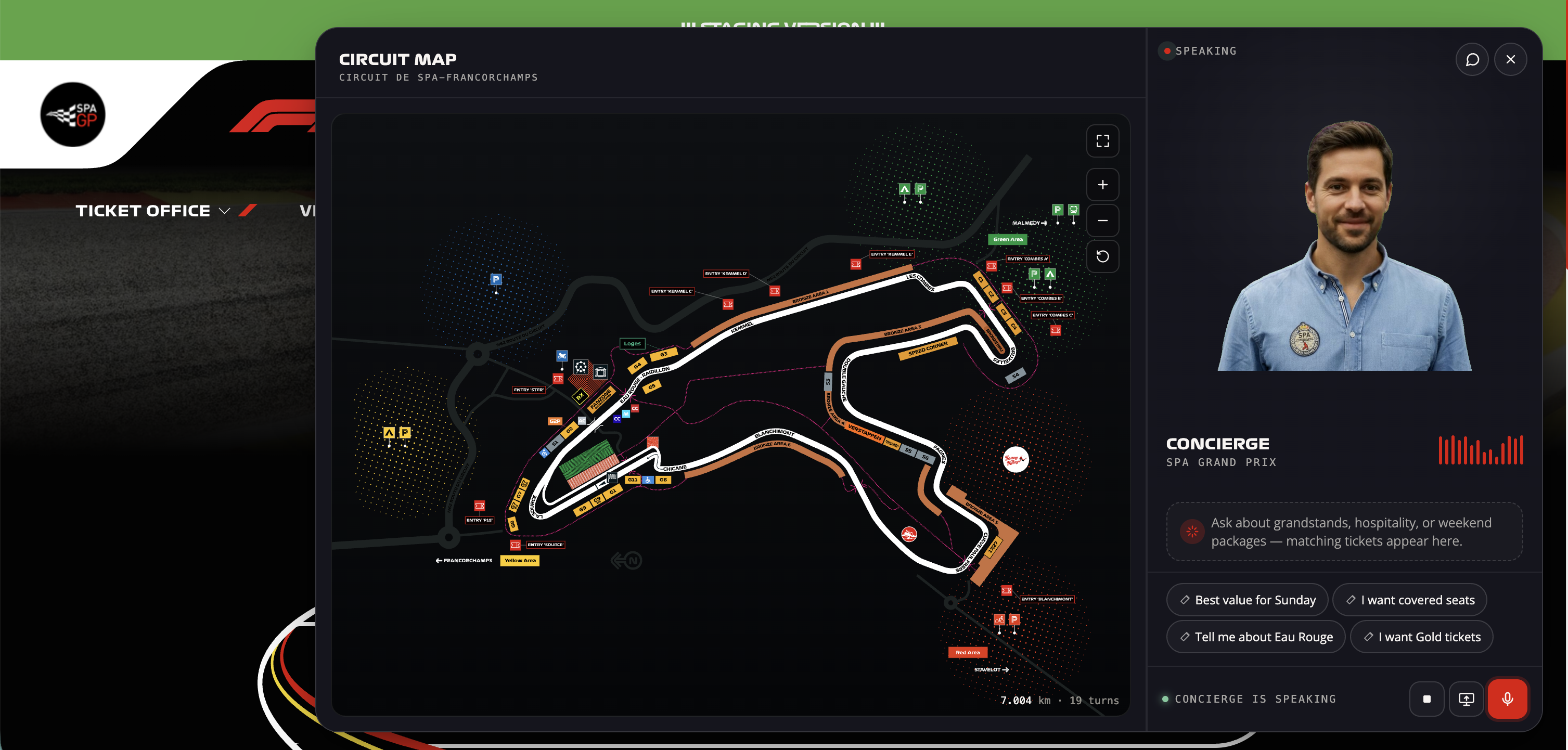Click the Green Area label
This screenshot has width=1568, height=750.
(x=1007, y=239)
